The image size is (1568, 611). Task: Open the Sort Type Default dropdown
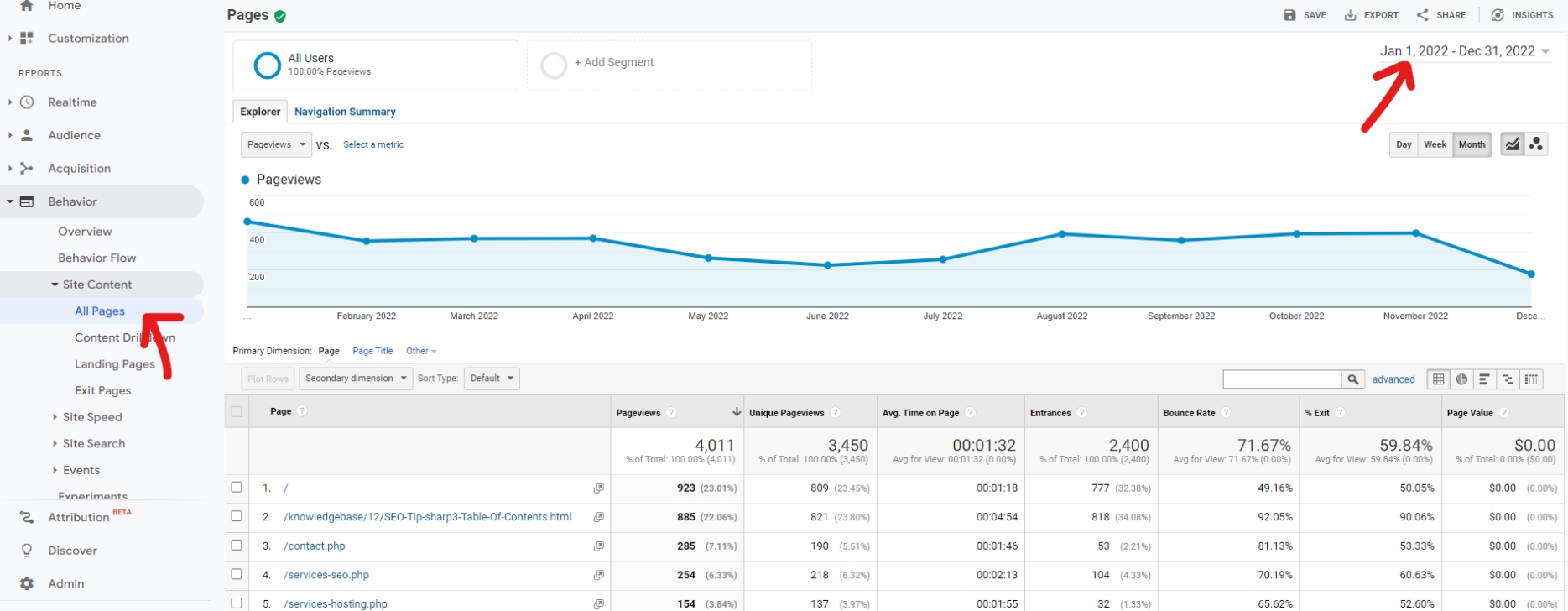click(492, 379)
